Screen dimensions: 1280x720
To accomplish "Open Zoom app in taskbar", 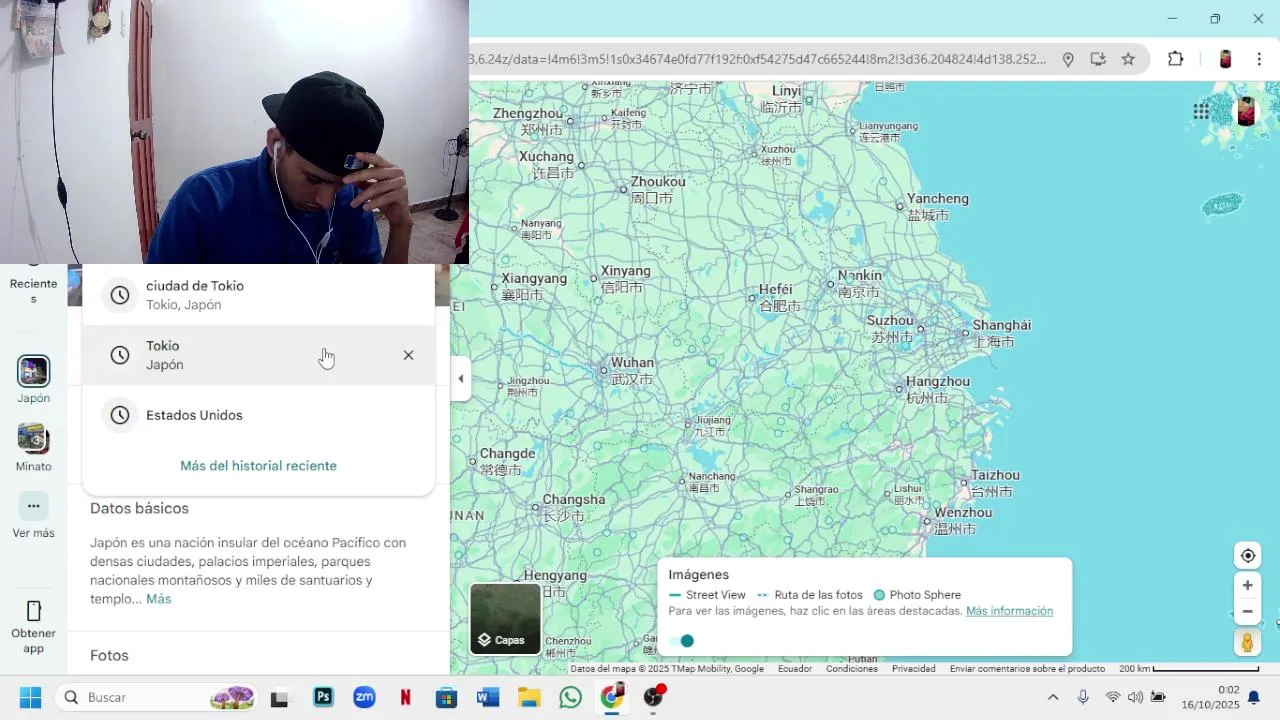I will click(364, 697).
